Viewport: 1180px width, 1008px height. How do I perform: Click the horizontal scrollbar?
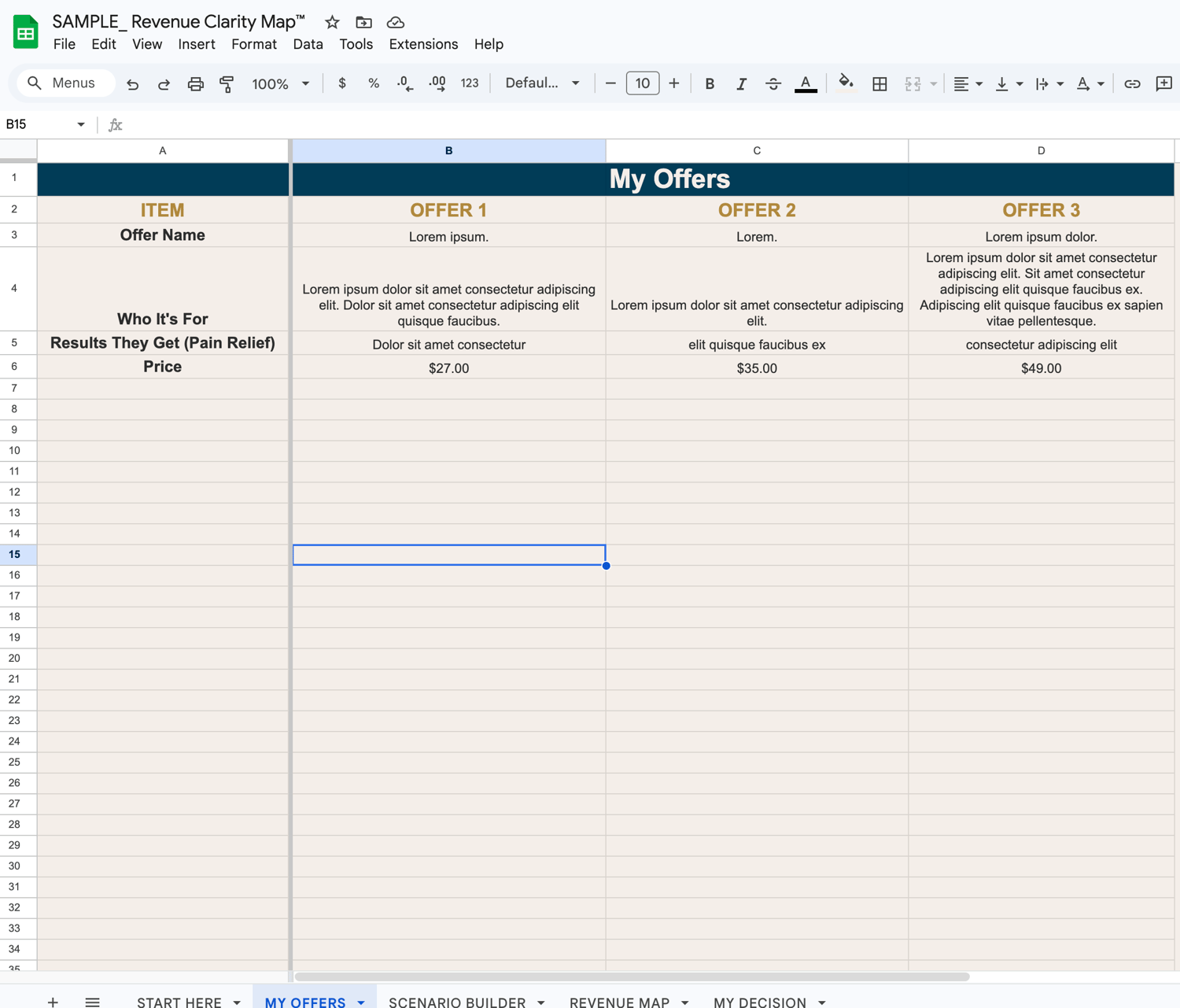click(x=632, y=977)
